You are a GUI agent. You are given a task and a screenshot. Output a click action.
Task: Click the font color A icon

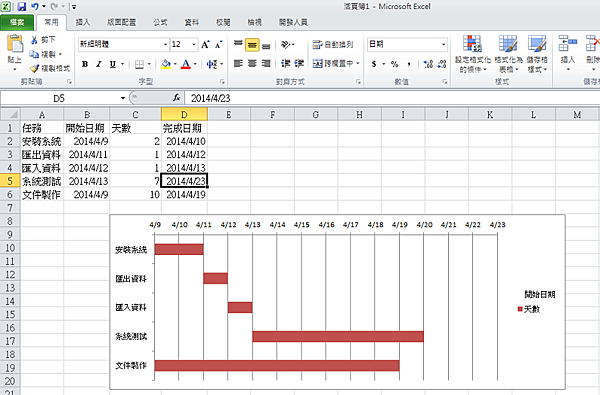coord(186,64)
